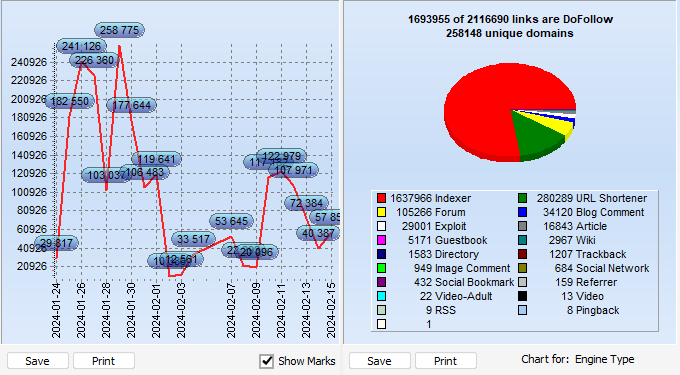680x375 pixels.
Task: Click the 182 550 data mark
Action: pos(69,101)
